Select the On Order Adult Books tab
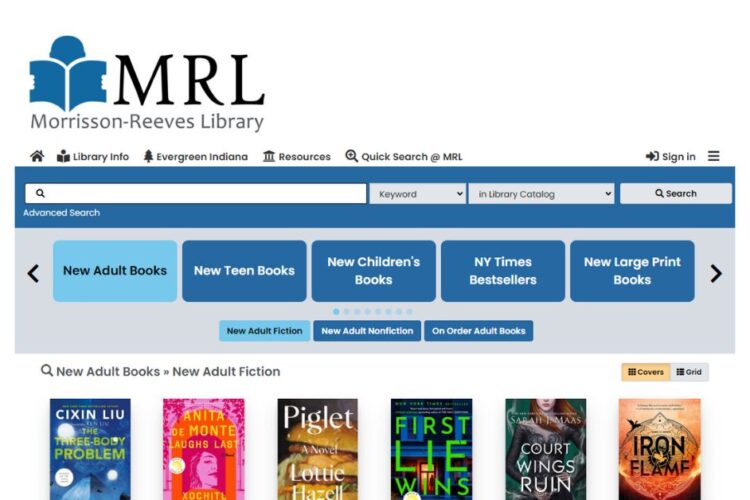The image size is (750, 500). pyautogui.click(x=478, y=331)
